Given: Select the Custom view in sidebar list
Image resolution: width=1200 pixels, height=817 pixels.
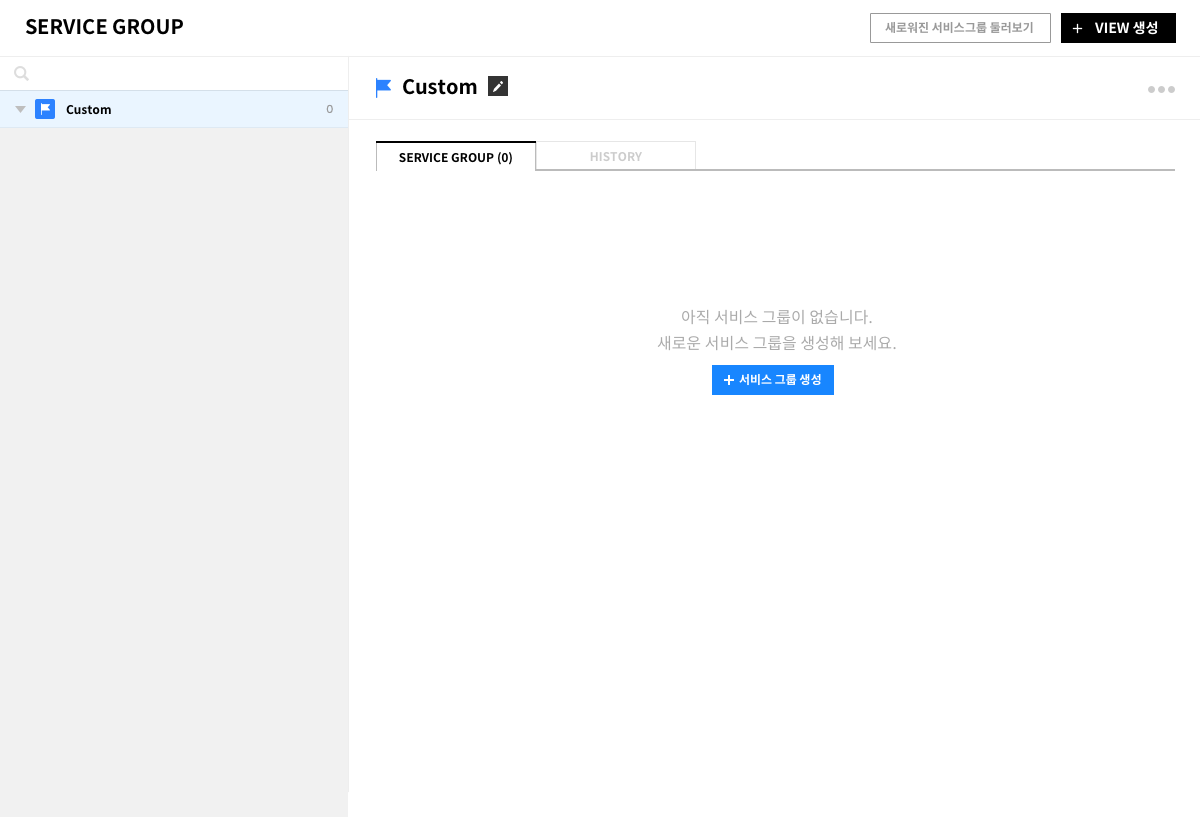Looking at the screenshot, I should 89,110.
